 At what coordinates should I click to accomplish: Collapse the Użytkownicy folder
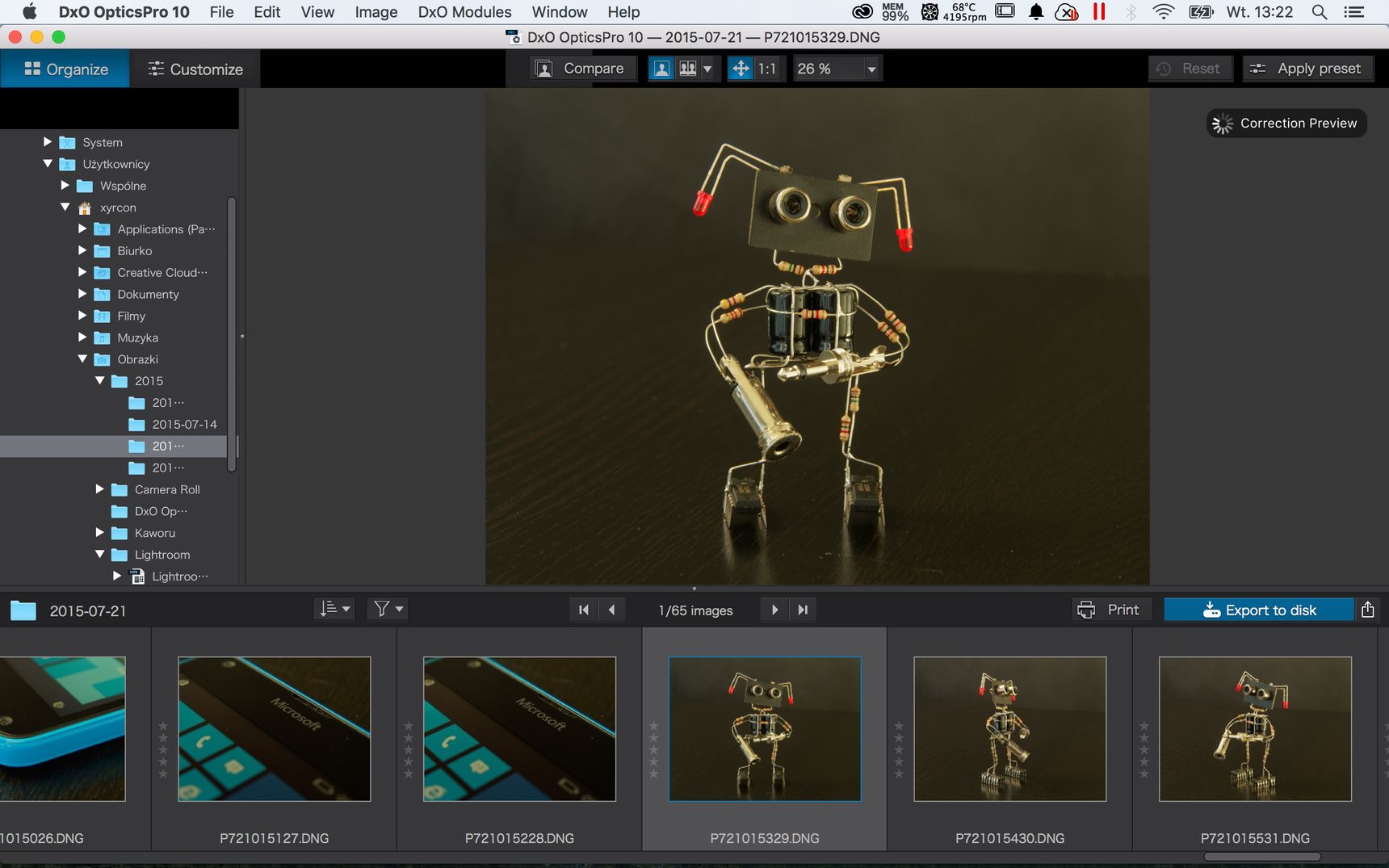pyautogui.click(x=48, y=164)
